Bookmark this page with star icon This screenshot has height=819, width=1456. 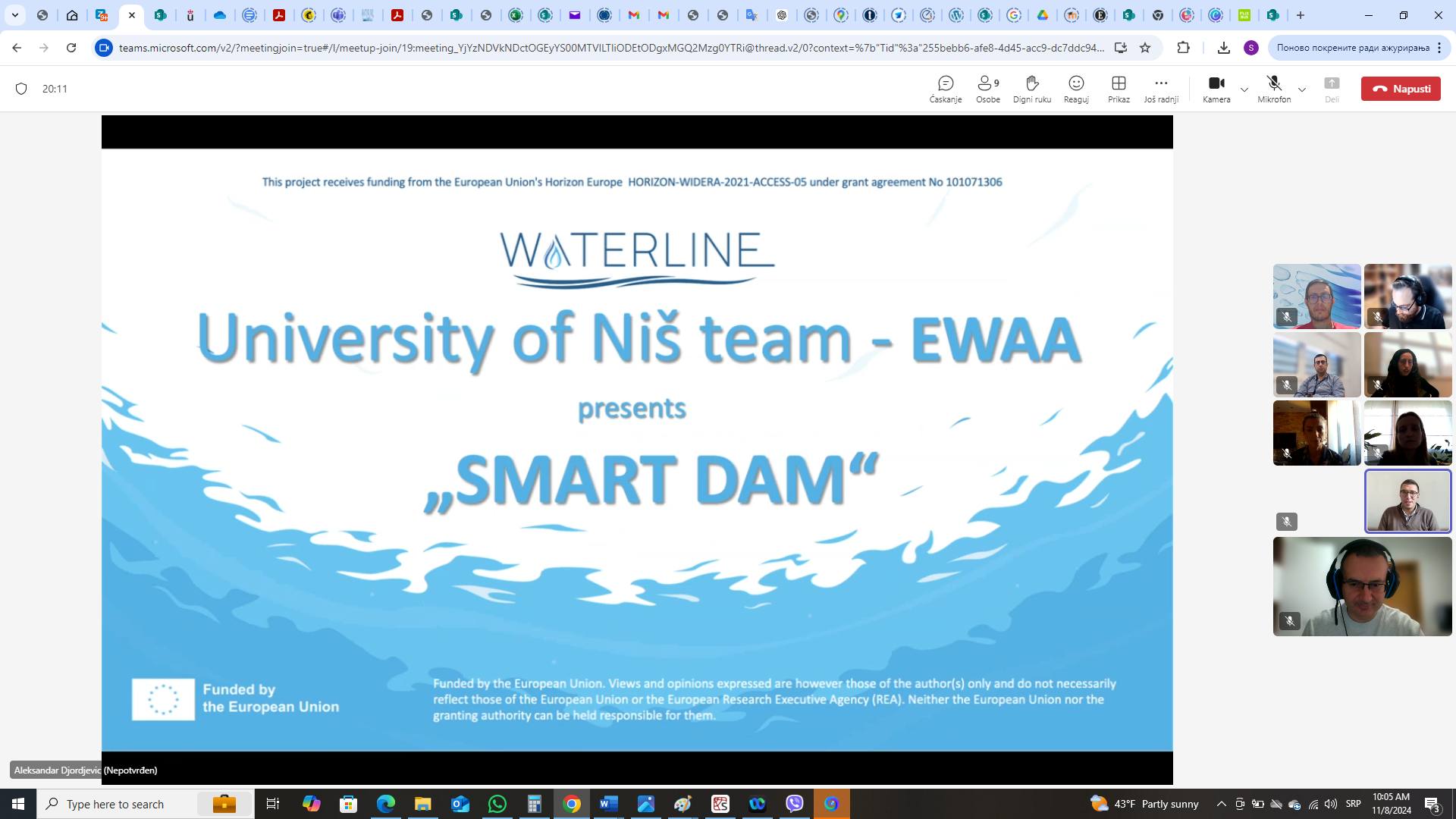1145,48
